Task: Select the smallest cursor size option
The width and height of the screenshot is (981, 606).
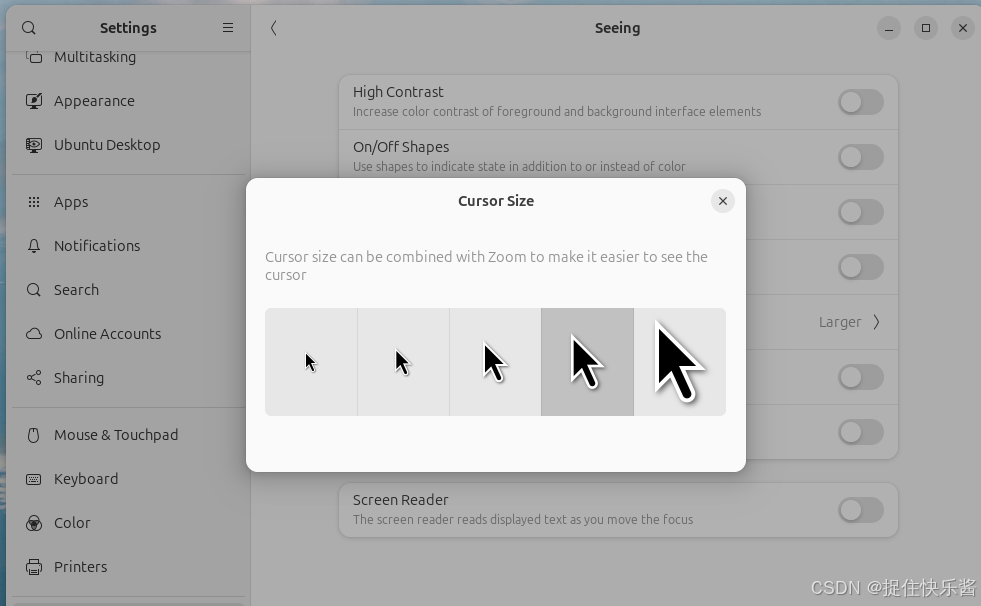Action: click(311, 361)
